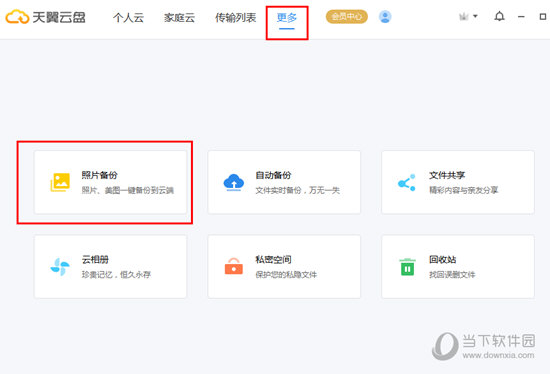Click the 照片备份 card description text

click(128, 190)
